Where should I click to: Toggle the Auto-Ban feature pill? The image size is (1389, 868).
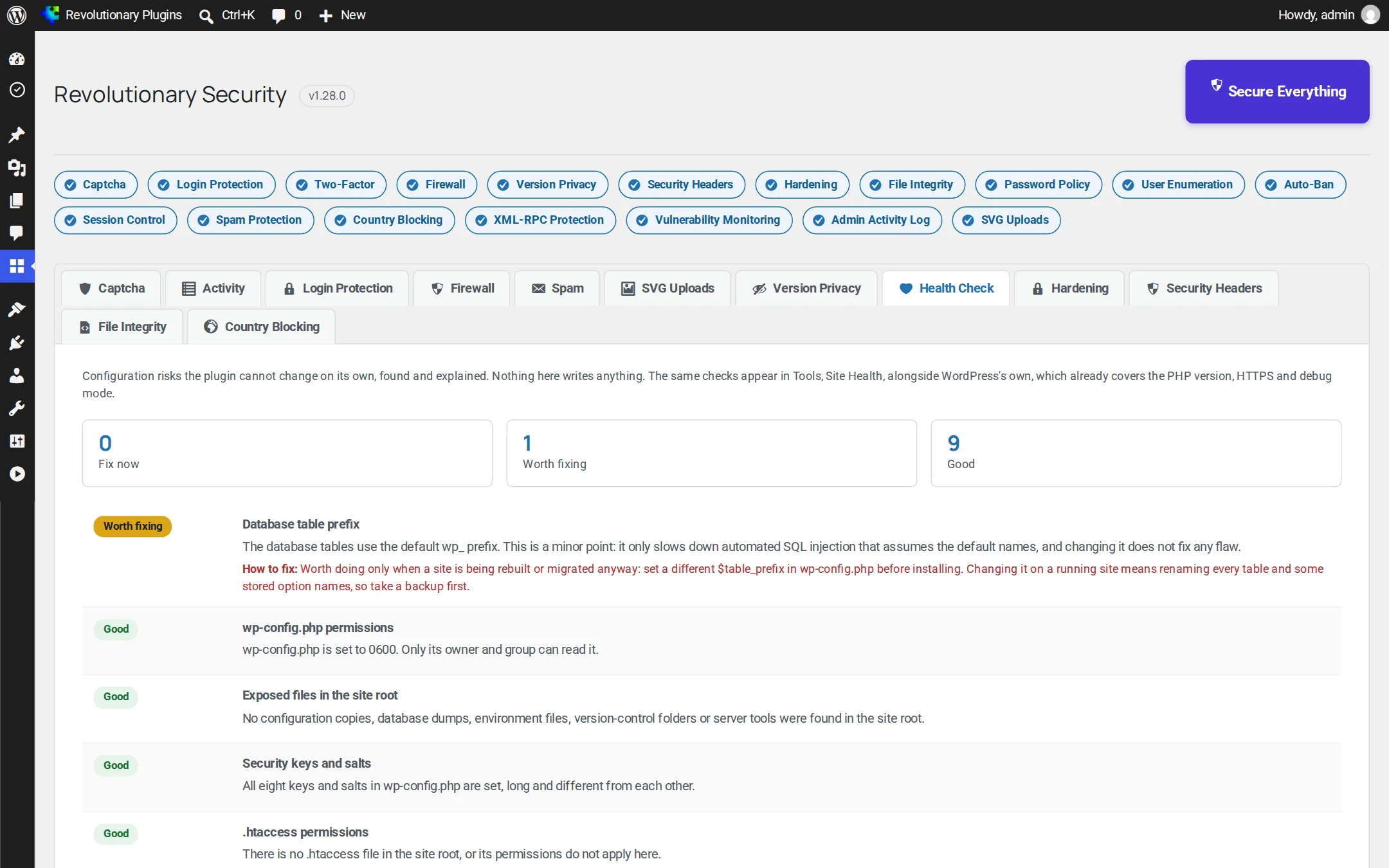point(1300,185)
